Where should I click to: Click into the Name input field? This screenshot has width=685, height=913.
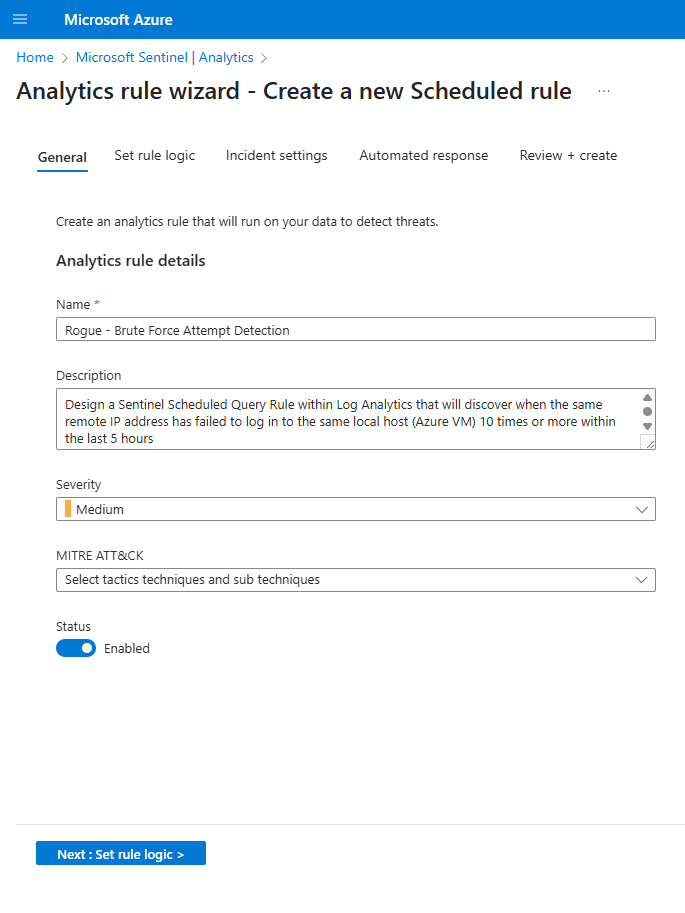tap(356, 330)
